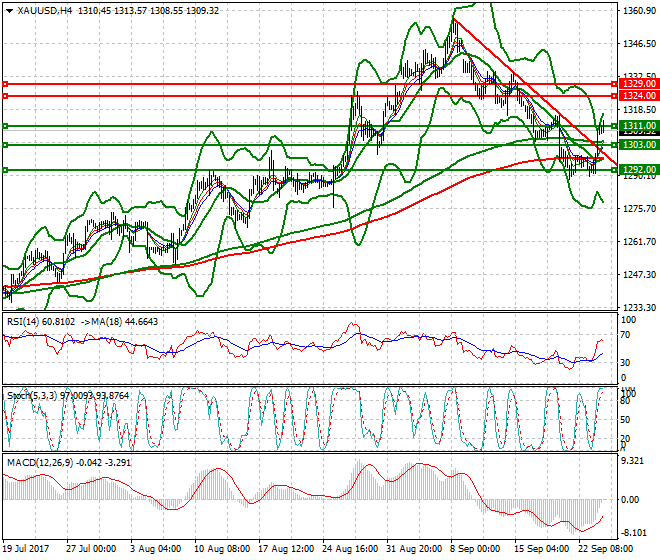Click the 17 Aug 12:00 time label
Image resolution: width=660 pixels, height=560 pixels.
point(286,549)
